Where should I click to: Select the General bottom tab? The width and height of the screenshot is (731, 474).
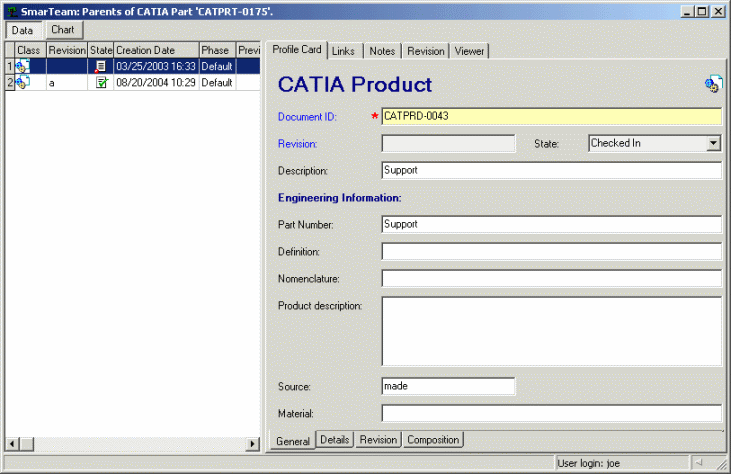point(293,441)
